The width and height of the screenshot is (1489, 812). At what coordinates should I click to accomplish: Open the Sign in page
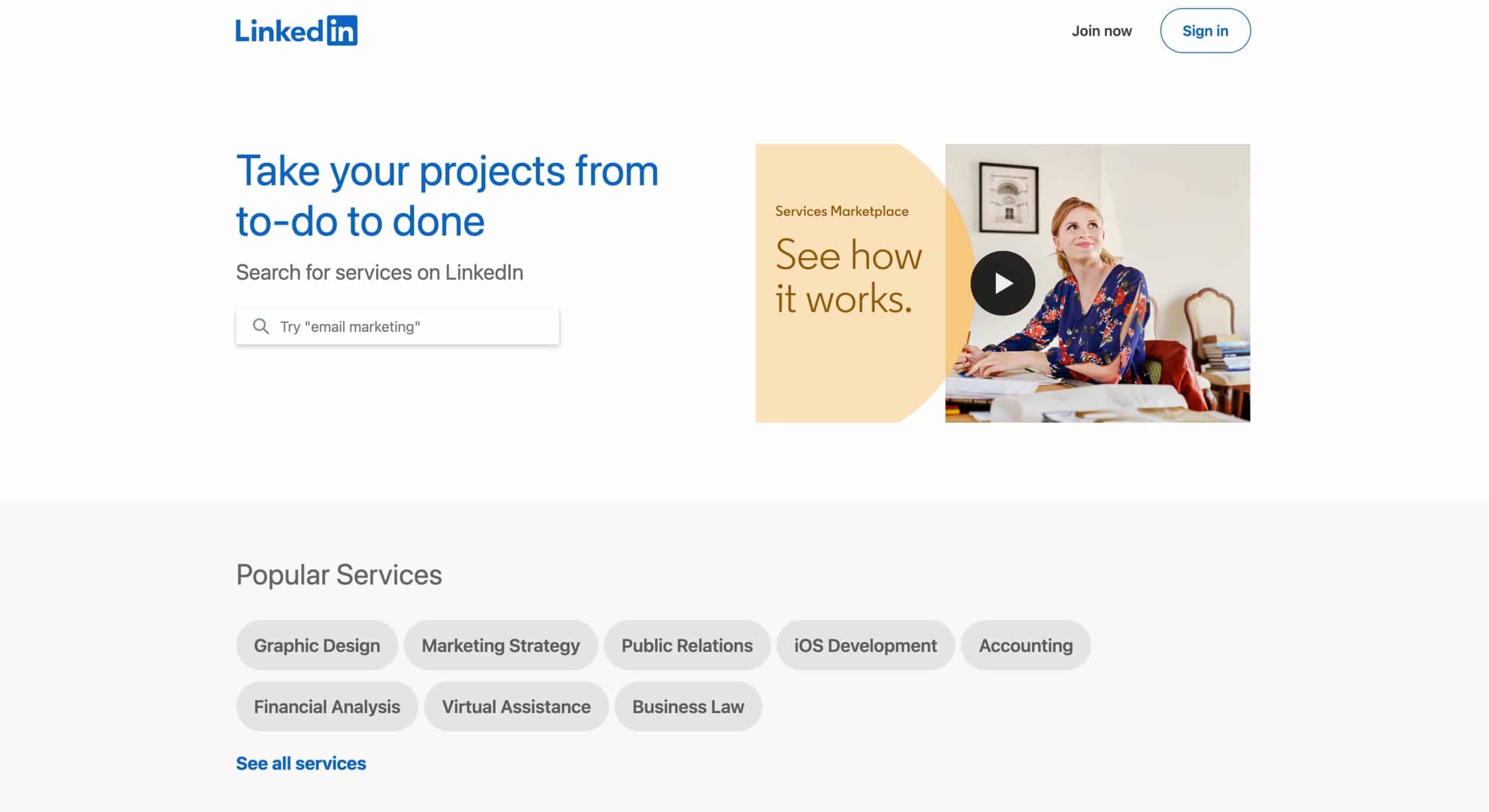[x=1205, y=31]
